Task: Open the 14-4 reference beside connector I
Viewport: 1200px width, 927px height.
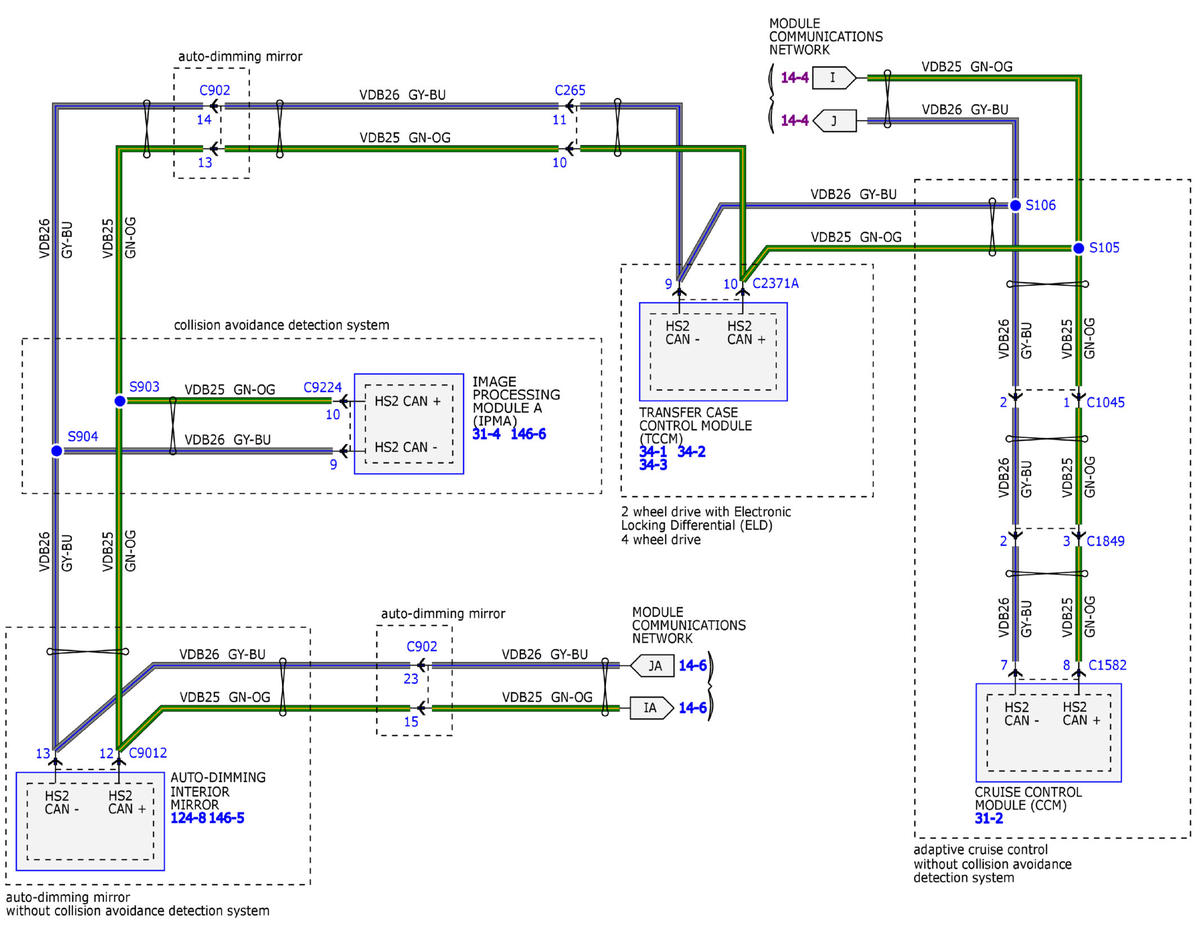Action: [x=795, y=76]
